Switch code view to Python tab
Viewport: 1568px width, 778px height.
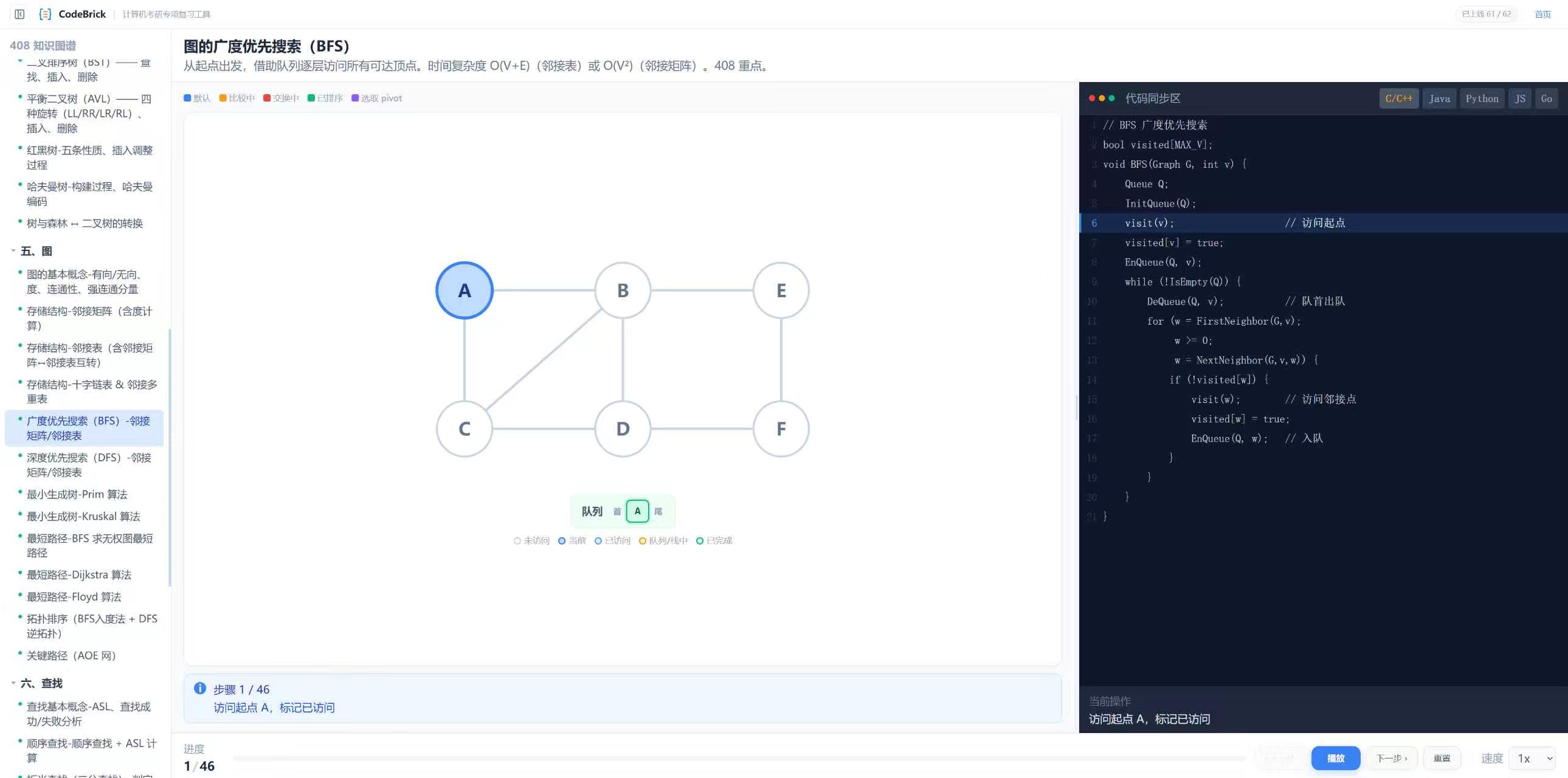[x=1482, y=98]
